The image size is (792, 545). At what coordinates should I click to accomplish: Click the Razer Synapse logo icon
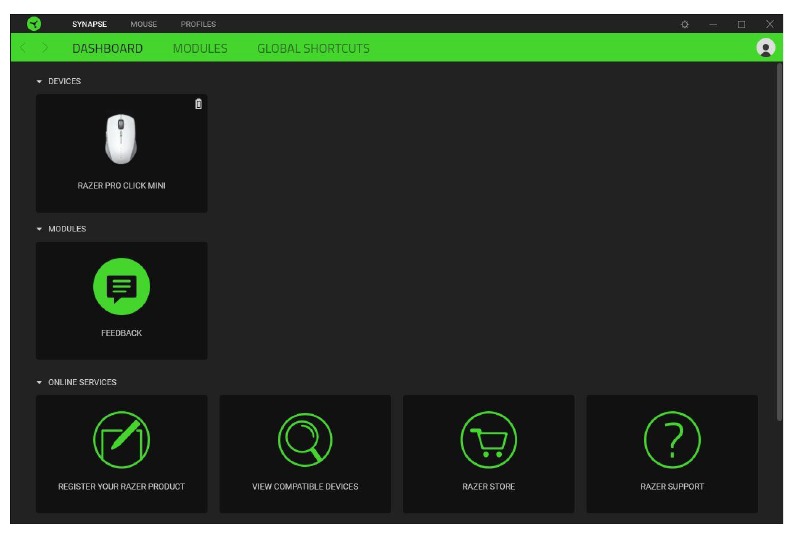tap(34, 24)
